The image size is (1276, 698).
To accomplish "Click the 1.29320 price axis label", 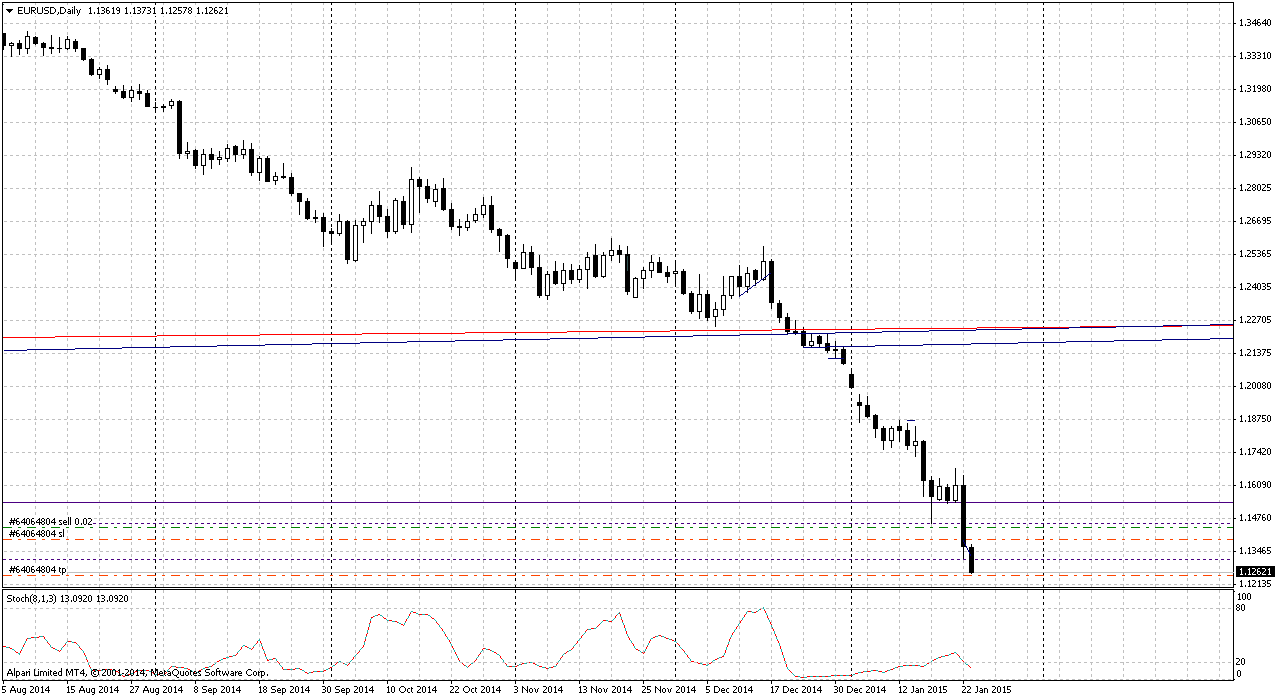I will [x=1254, y=155].
